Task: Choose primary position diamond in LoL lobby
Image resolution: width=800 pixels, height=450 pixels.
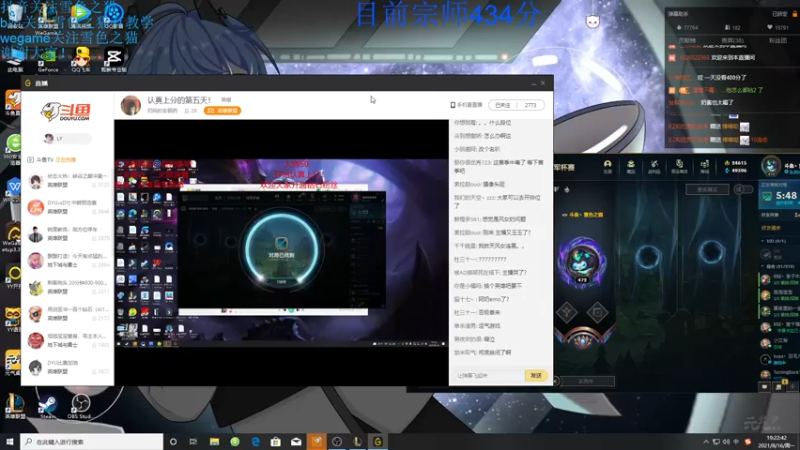Action: click(x=566, y=312)
